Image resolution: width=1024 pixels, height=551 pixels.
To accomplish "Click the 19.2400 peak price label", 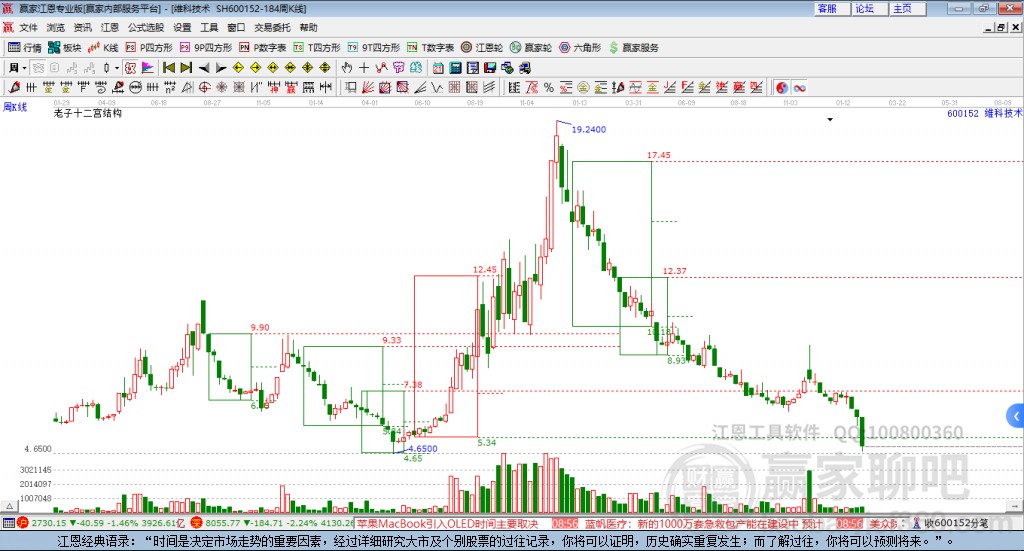I will (x=588, y=129).
